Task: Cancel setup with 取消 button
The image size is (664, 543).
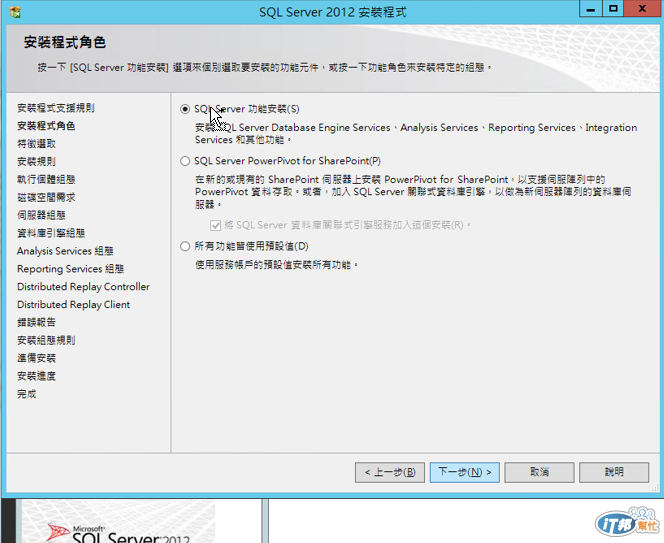Action: click(539, 472)
